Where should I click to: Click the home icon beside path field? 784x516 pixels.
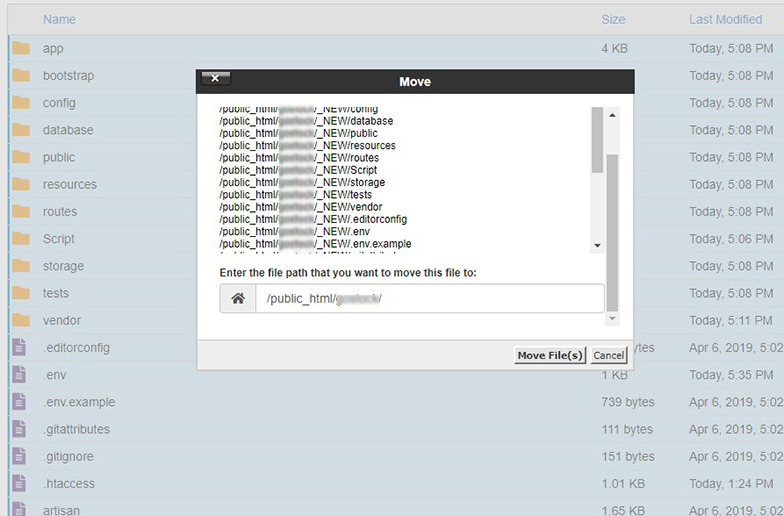238,299
